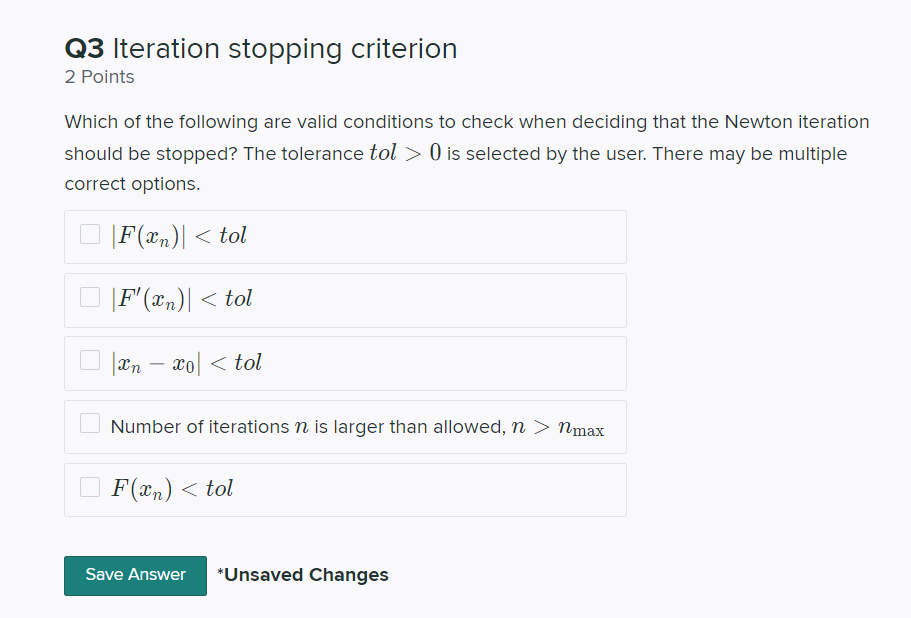This screenshot has height=618, width=911.
Task: Click the Unsaved Changes label
Action: [x=302, y=575]
